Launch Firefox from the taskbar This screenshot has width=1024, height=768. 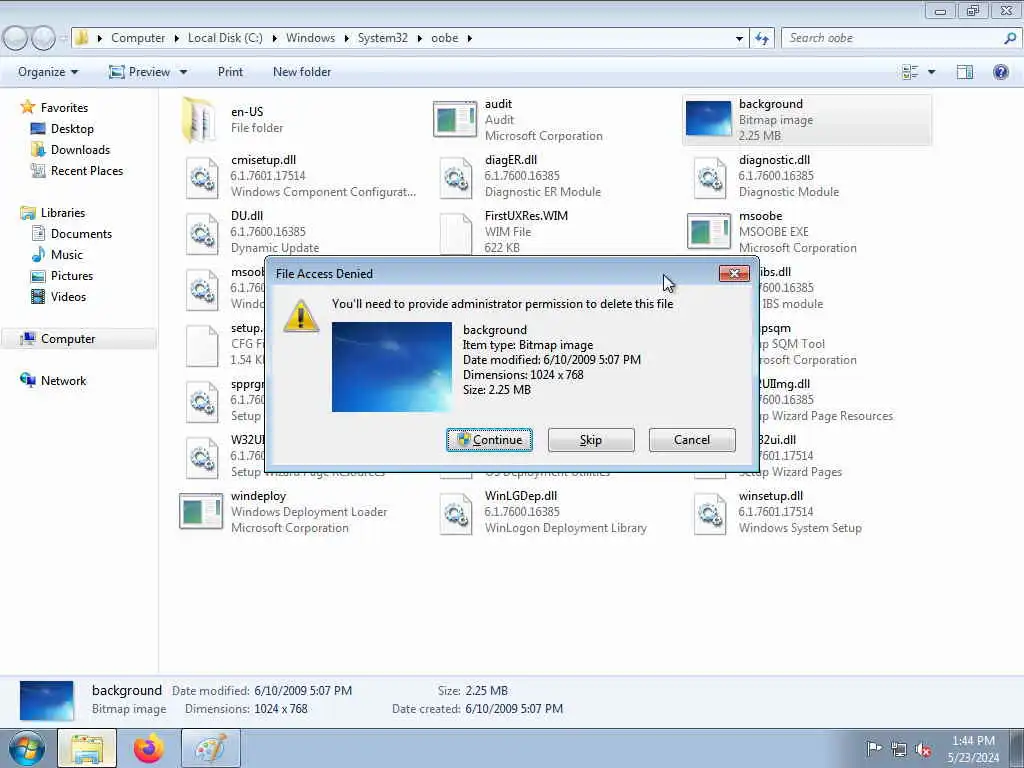click(x=149, y=748)
